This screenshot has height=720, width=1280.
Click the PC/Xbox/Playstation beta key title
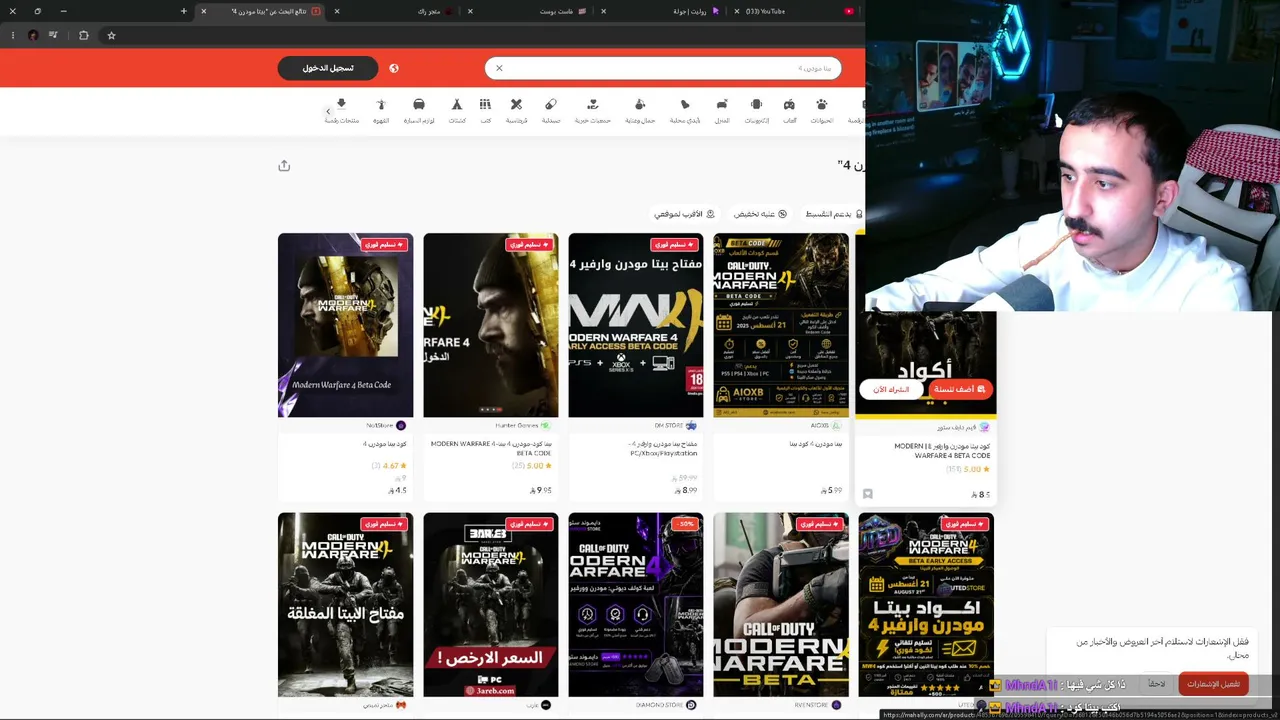pos(663,448)
